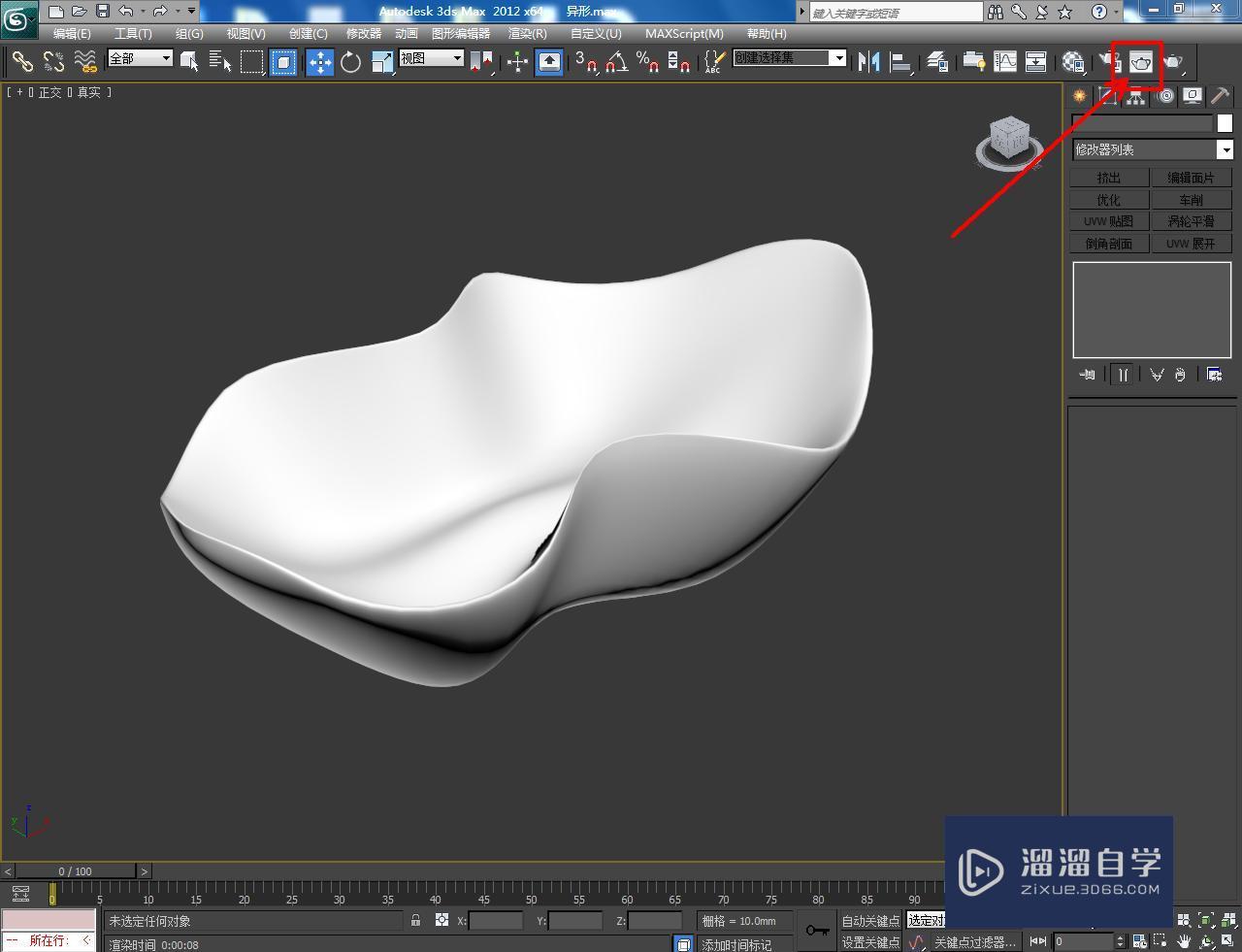1242x952 pixels.
Task: Switch to the 创建 (Create) panel icon
Action: (1078, 95)
